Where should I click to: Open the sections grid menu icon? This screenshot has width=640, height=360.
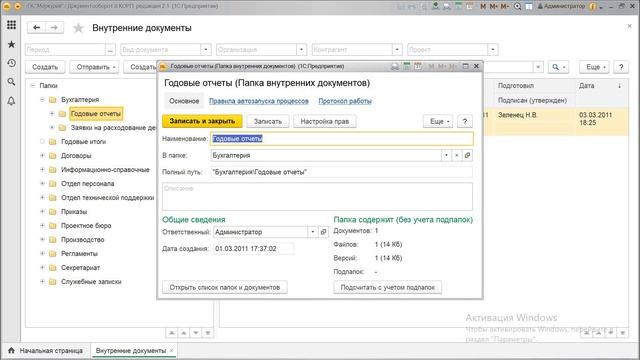(11, 25)
